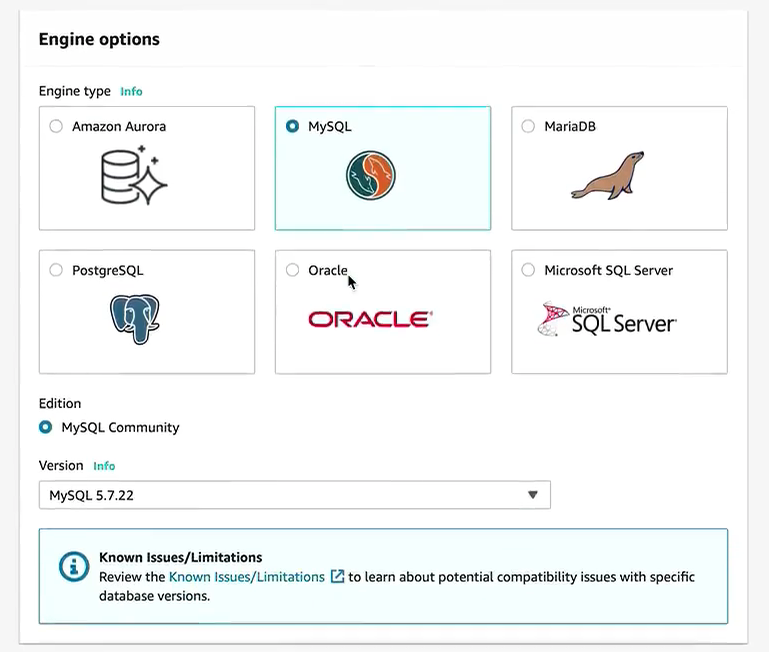Image resolution: width=769 pixels, height=652 pixels.
Task: Open the Version Info link
Action: pos(104,466)
